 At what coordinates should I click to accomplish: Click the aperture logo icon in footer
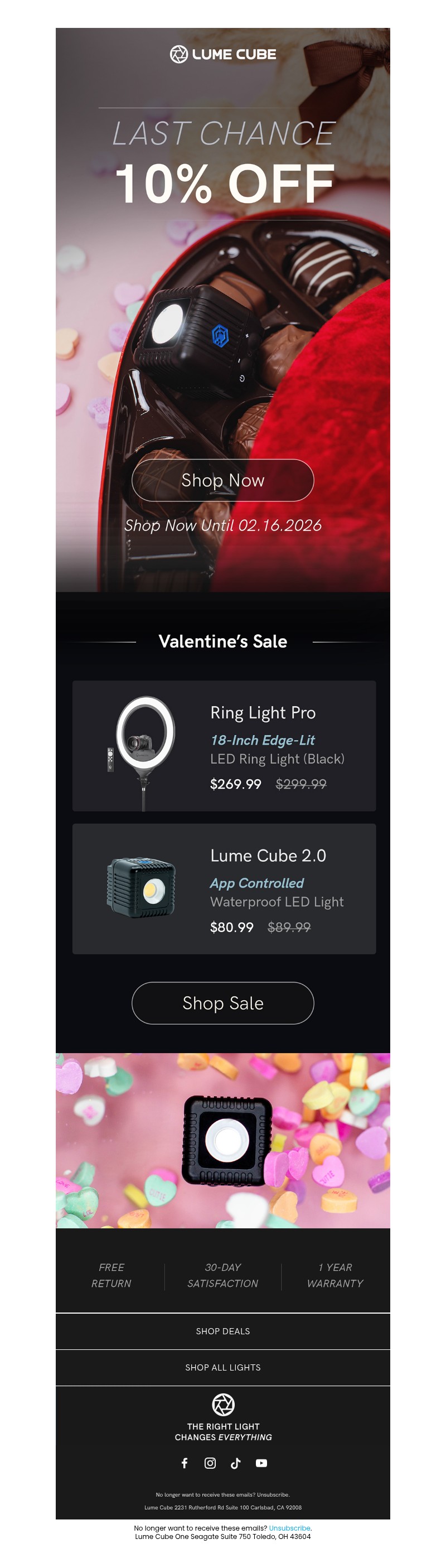(x=222, y=1404)
